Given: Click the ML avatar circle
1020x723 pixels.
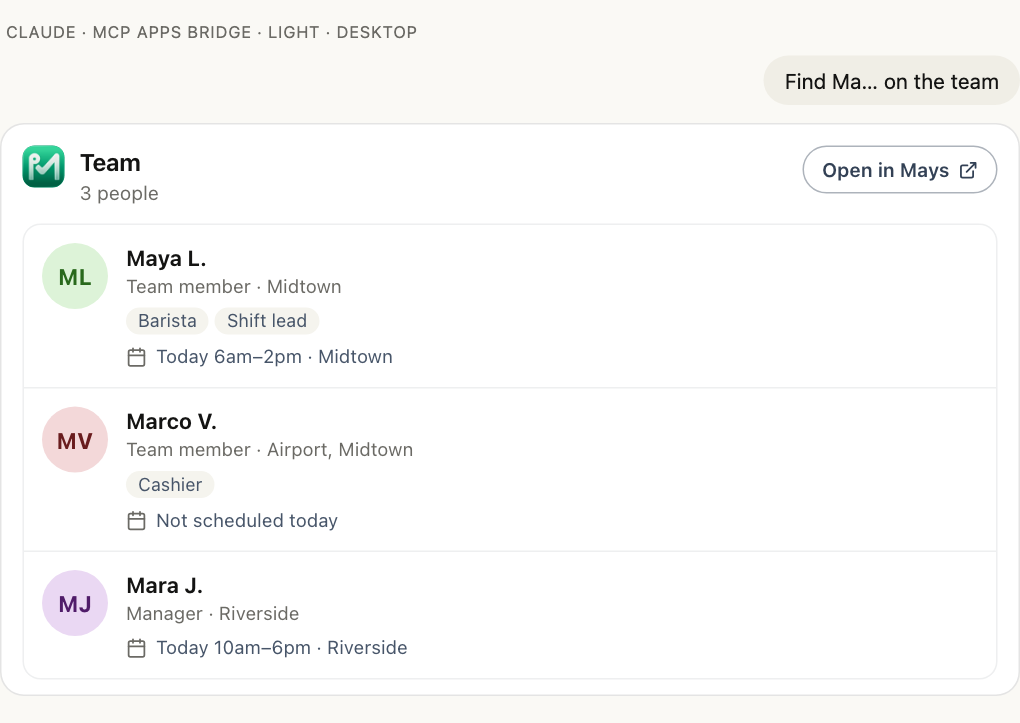Looking at the screenshot, I should [75, 277].
